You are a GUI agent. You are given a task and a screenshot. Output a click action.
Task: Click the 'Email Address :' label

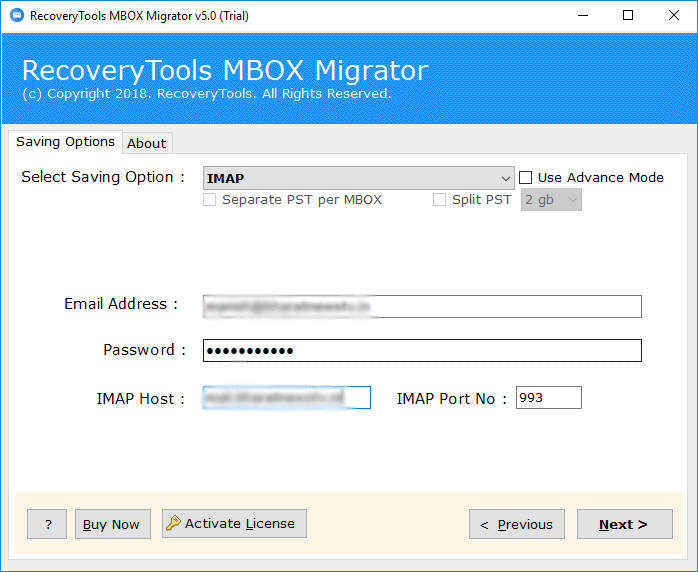[x=121, y=304]
